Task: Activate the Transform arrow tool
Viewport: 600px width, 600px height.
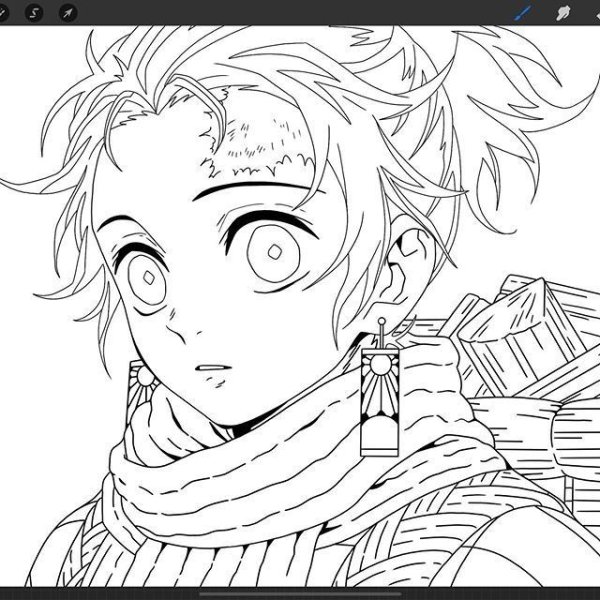Action: click(68, 13)
